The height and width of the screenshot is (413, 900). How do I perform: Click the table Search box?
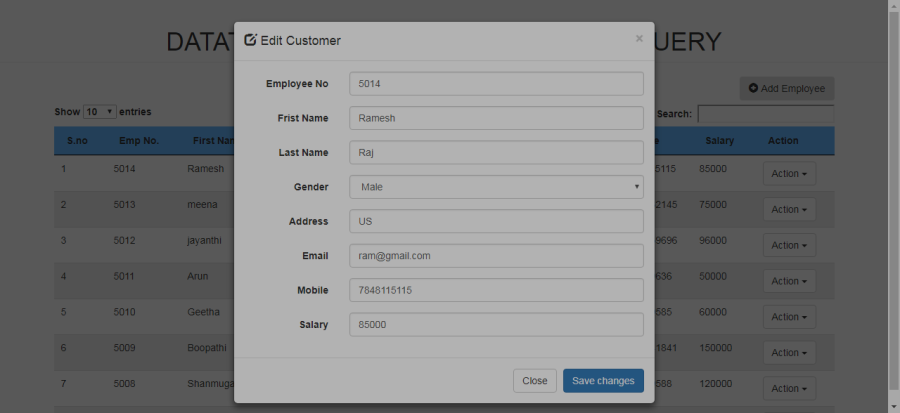point(766,114)
